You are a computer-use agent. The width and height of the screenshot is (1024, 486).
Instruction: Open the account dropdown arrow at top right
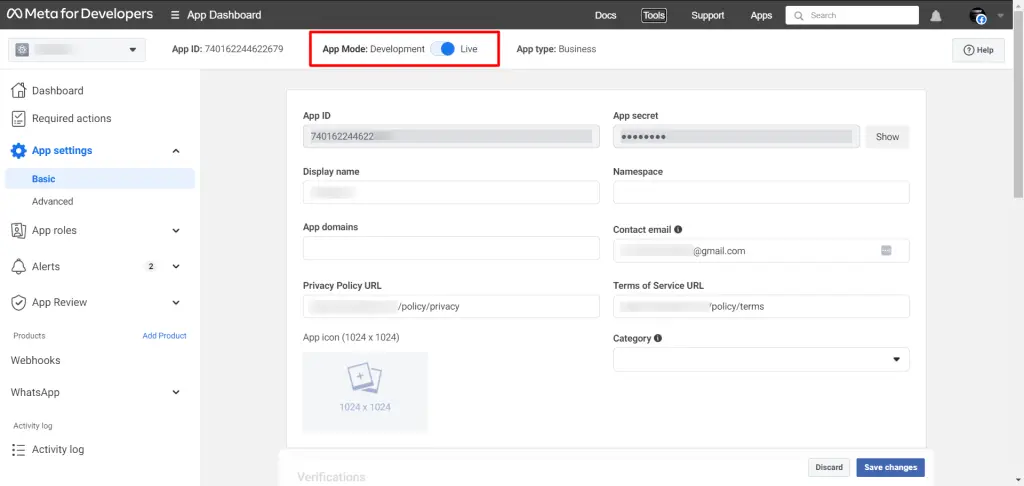1000,16
